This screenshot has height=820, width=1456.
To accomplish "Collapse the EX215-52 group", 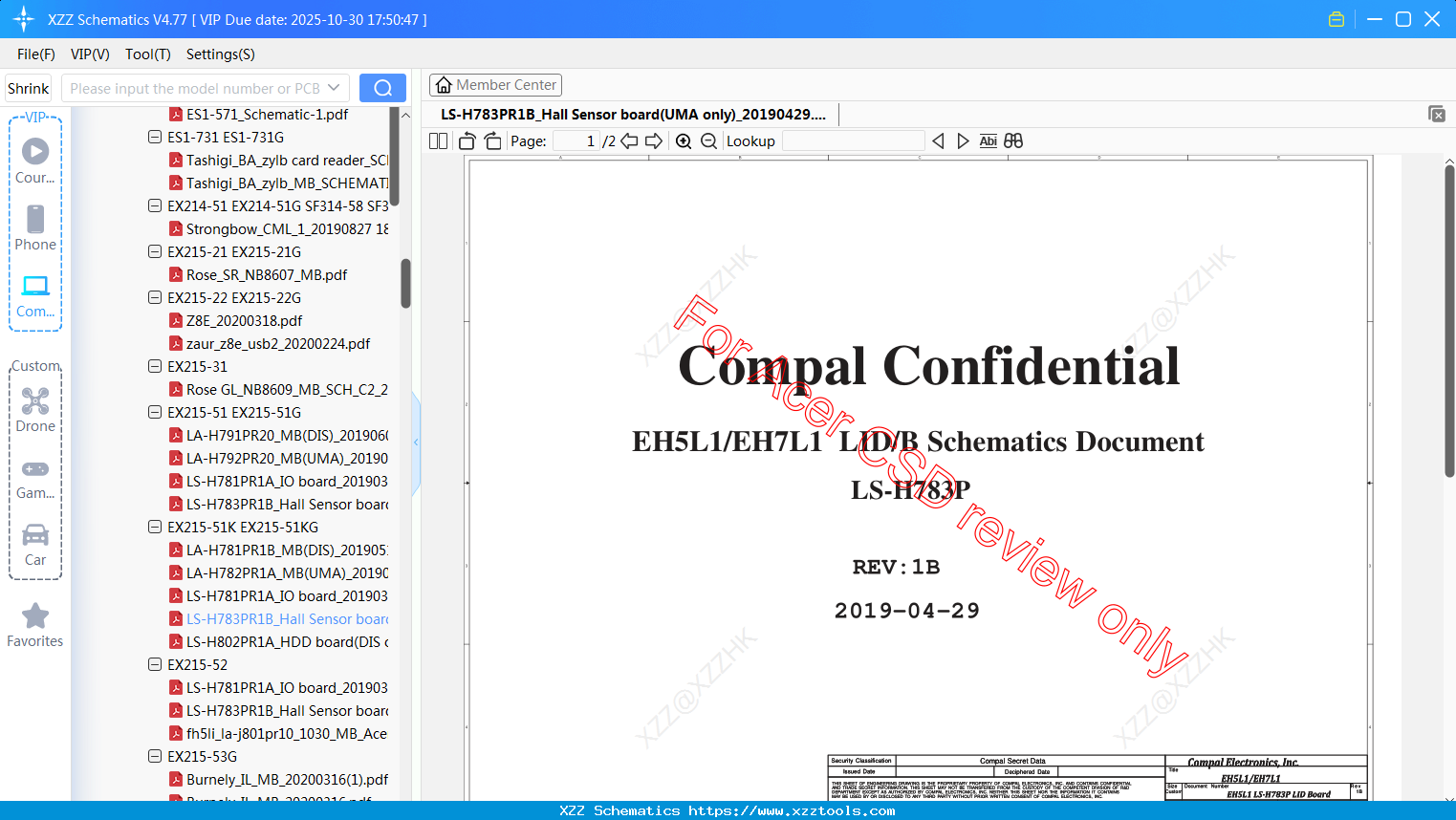I will point(155,665).
